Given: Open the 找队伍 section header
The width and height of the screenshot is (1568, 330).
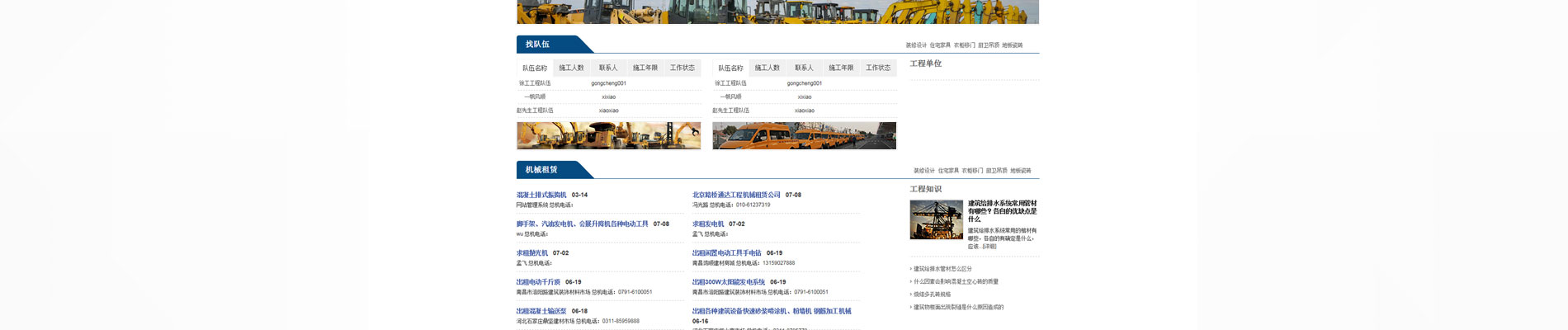Looking at the screenshot, I should tap(537, 45).
